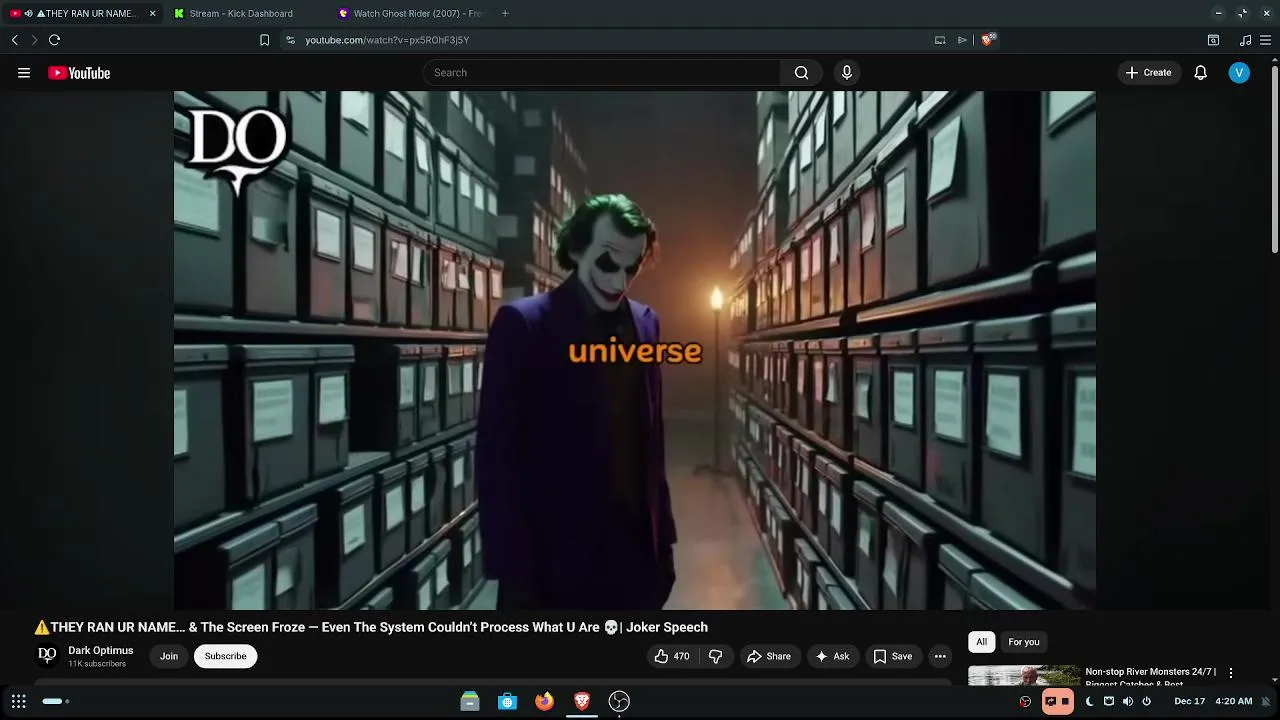Image resolution: width=1280 pixels, height=720 pixels.
Task: Select the YouTube URL address bar
Action: 387,40
